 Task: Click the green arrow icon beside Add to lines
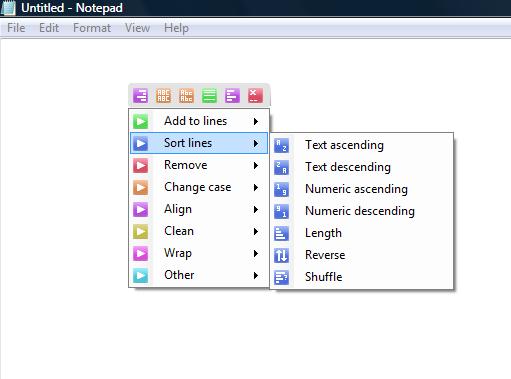click(x=140, y=121)
